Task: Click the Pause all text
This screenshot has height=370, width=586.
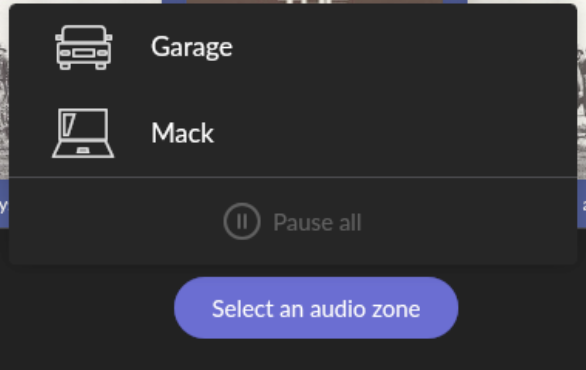Action: point(317,222)
